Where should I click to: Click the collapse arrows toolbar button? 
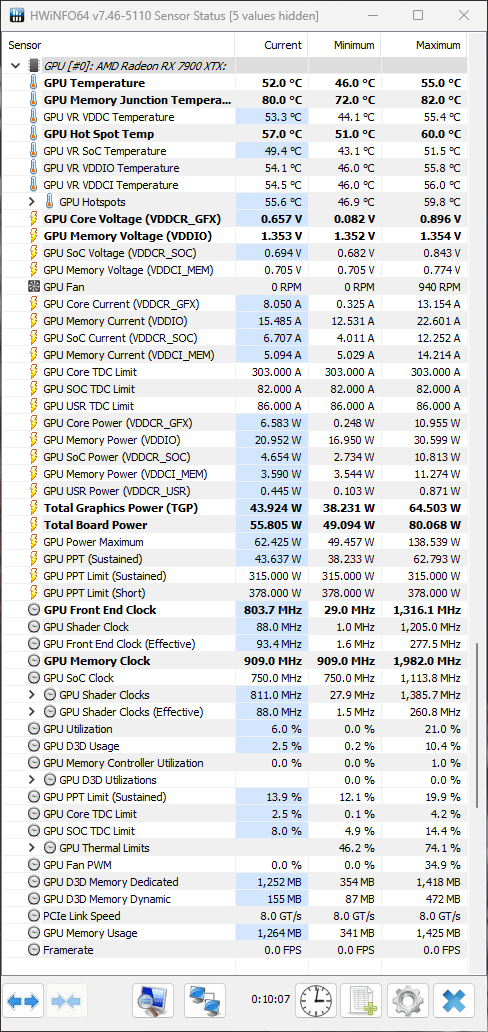click(66, 1000)
